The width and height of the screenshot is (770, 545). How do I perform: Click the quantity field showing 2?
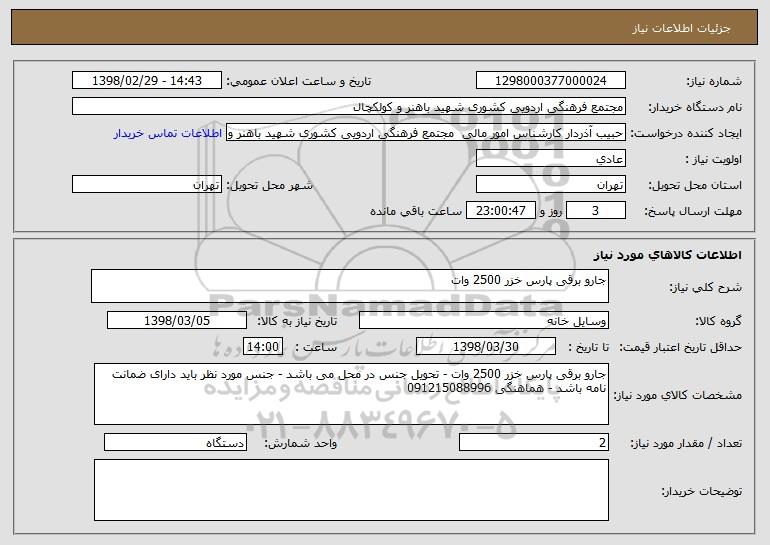(534, 442)
